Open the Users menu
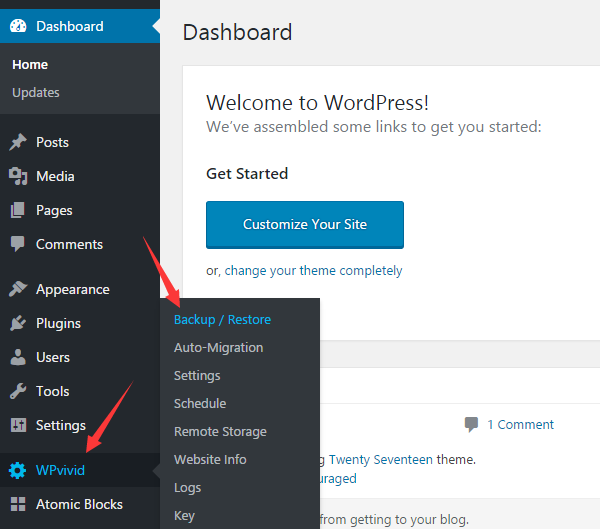This screenshot has width=600, height=529. point(80,357)
